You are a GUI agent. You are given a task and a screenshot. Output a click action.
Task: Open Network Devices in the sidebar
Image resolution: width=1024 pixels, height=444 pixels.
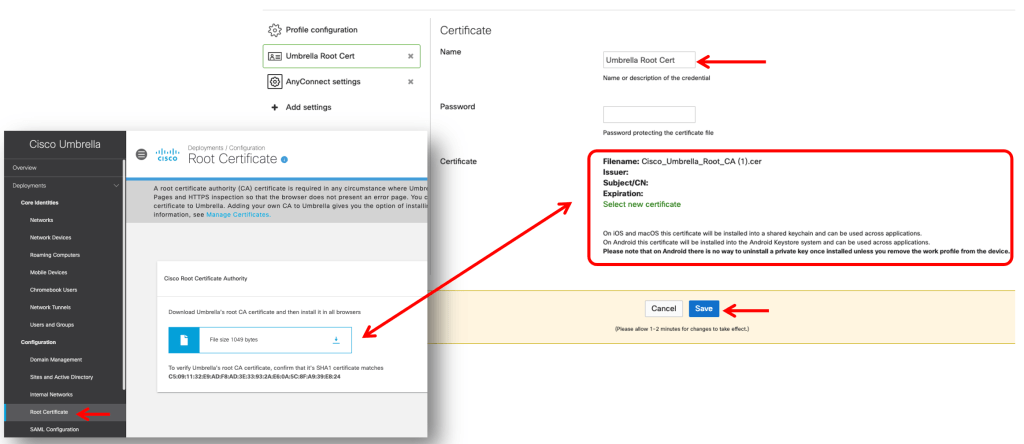(49, 237)
